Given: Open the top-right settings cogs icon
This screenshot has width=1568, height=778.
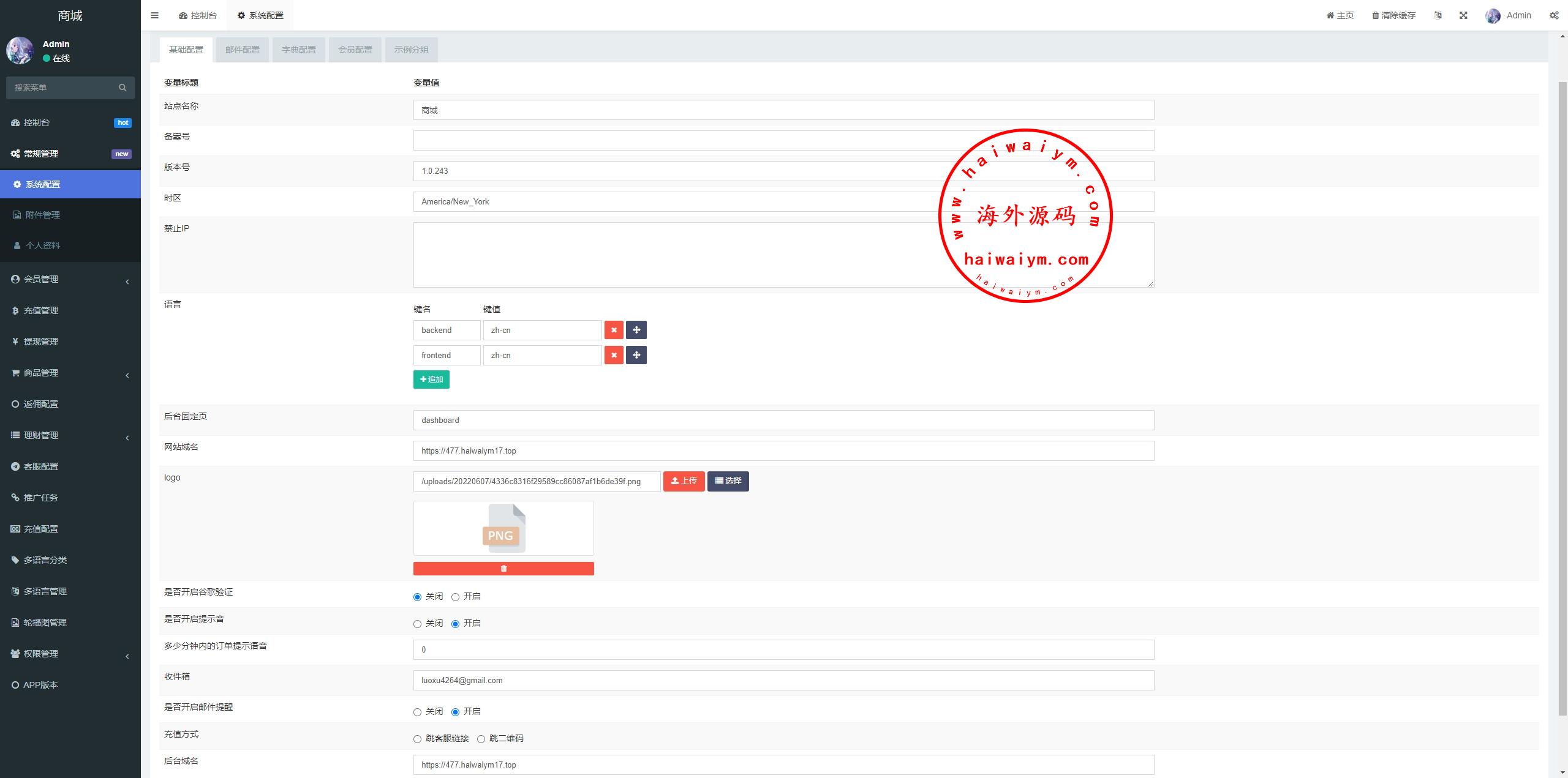Looking at the screenshot, I should (1554, 15).
